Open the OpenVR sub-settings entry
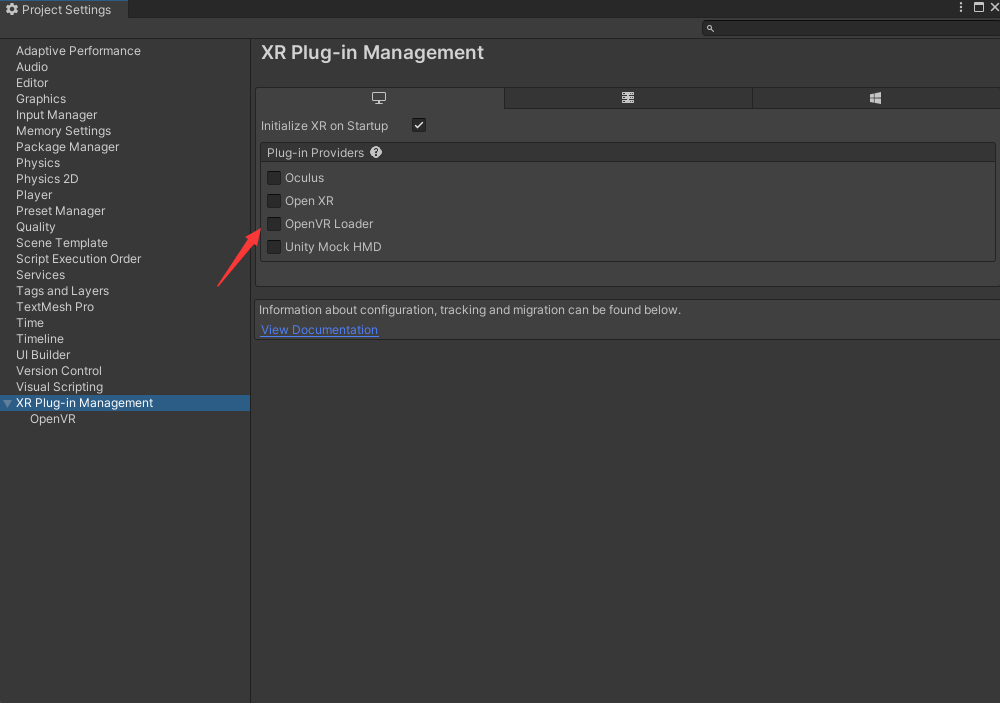This screenshot has height=703, width=1000. tap(53, 418)
